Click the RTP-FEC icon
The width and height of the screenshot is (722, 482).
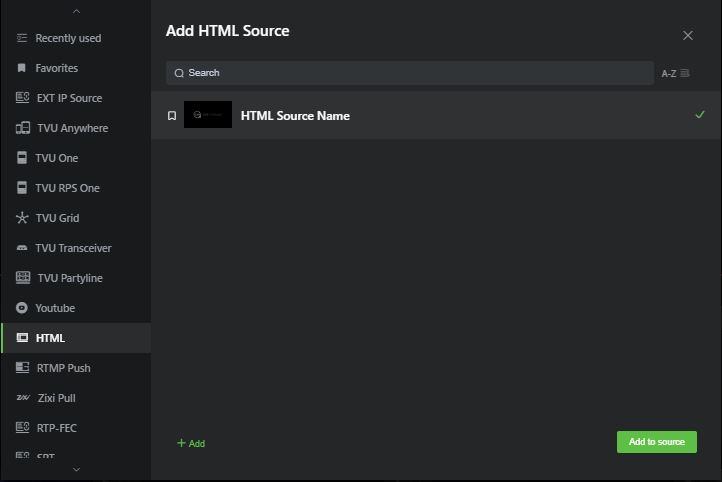coord(22,428)
